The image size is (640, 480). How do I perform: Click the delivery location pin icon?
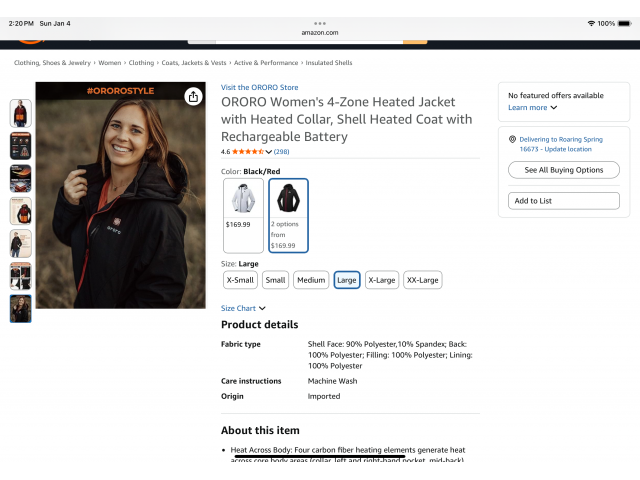click(512, 140)
